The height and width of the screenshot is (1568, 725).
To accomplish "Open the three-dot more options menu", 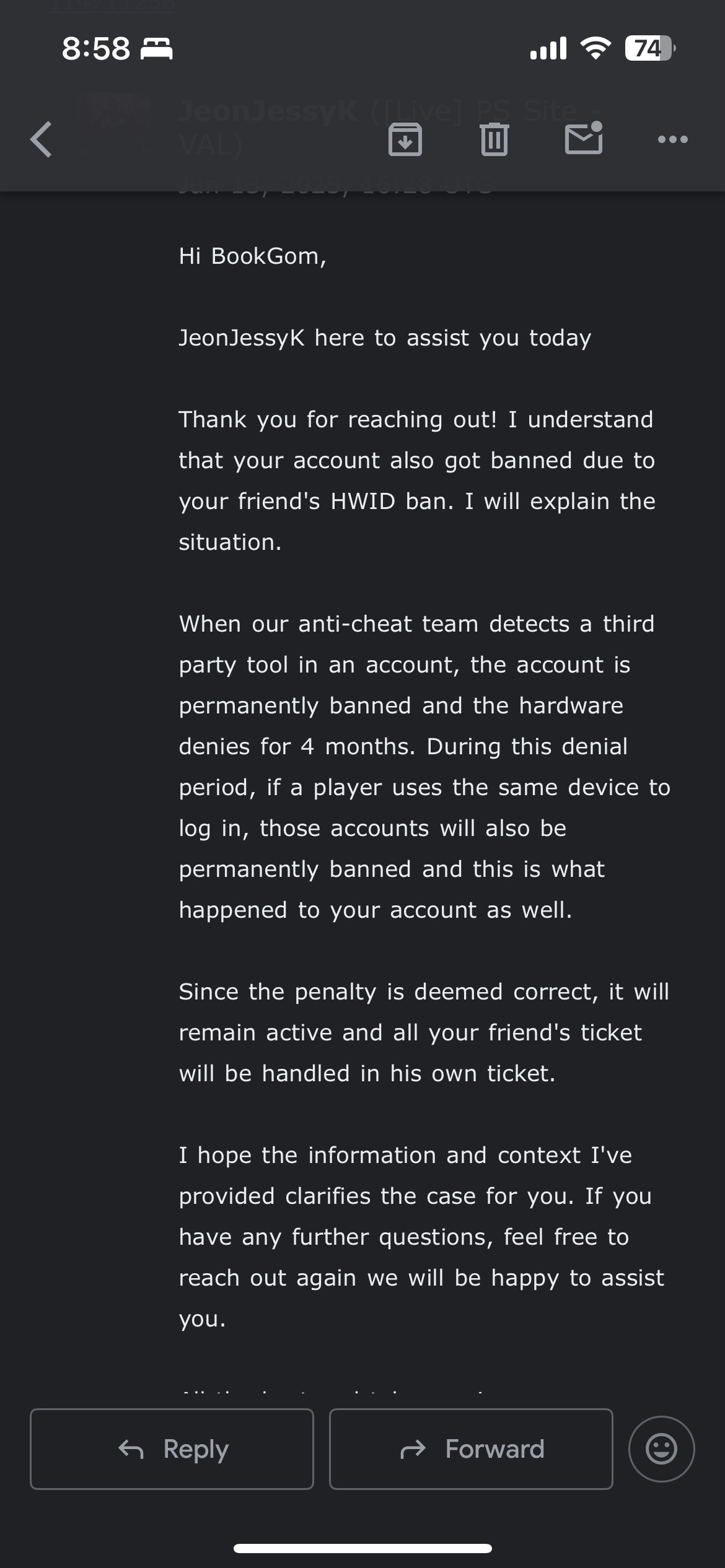I will 672,139.
